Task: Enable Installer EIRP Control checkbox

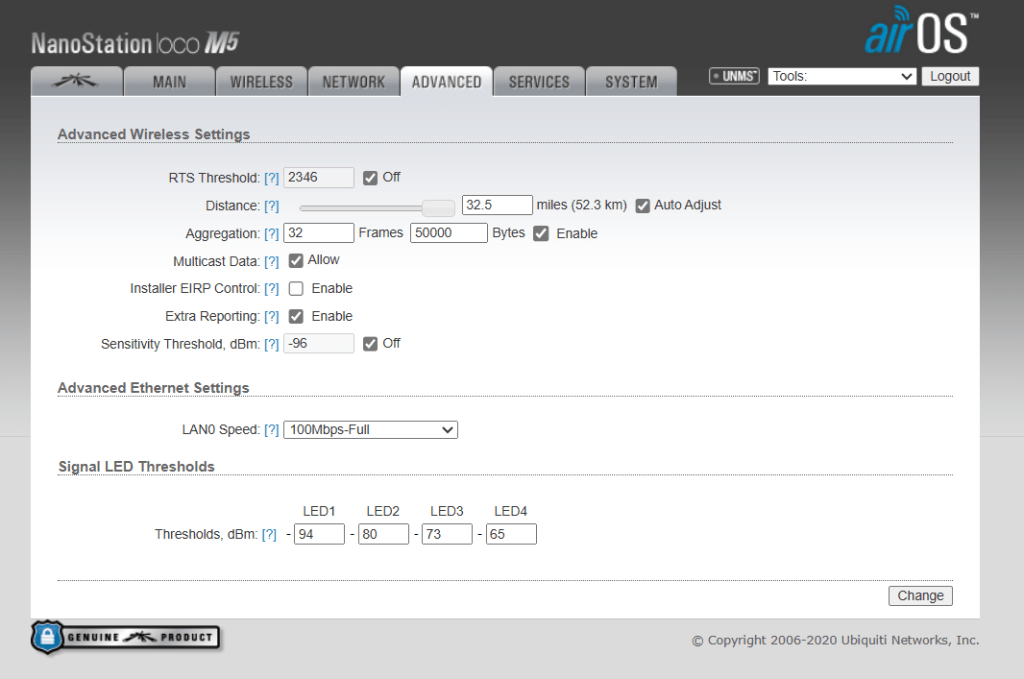Action: [296, 289]
